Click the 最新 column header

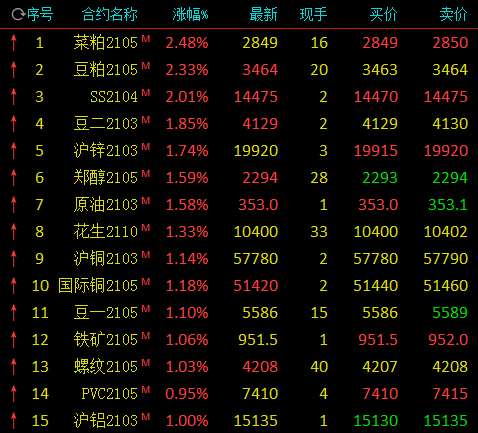click(263, 15)
